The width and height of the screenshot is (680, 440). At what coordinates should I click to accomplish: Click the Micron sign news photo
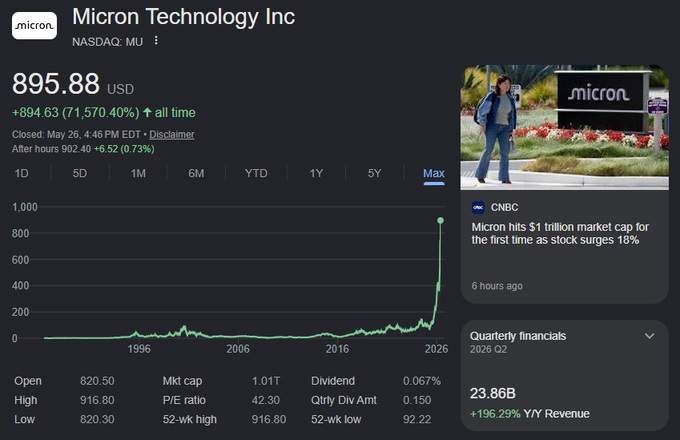[x=564, y=127]
